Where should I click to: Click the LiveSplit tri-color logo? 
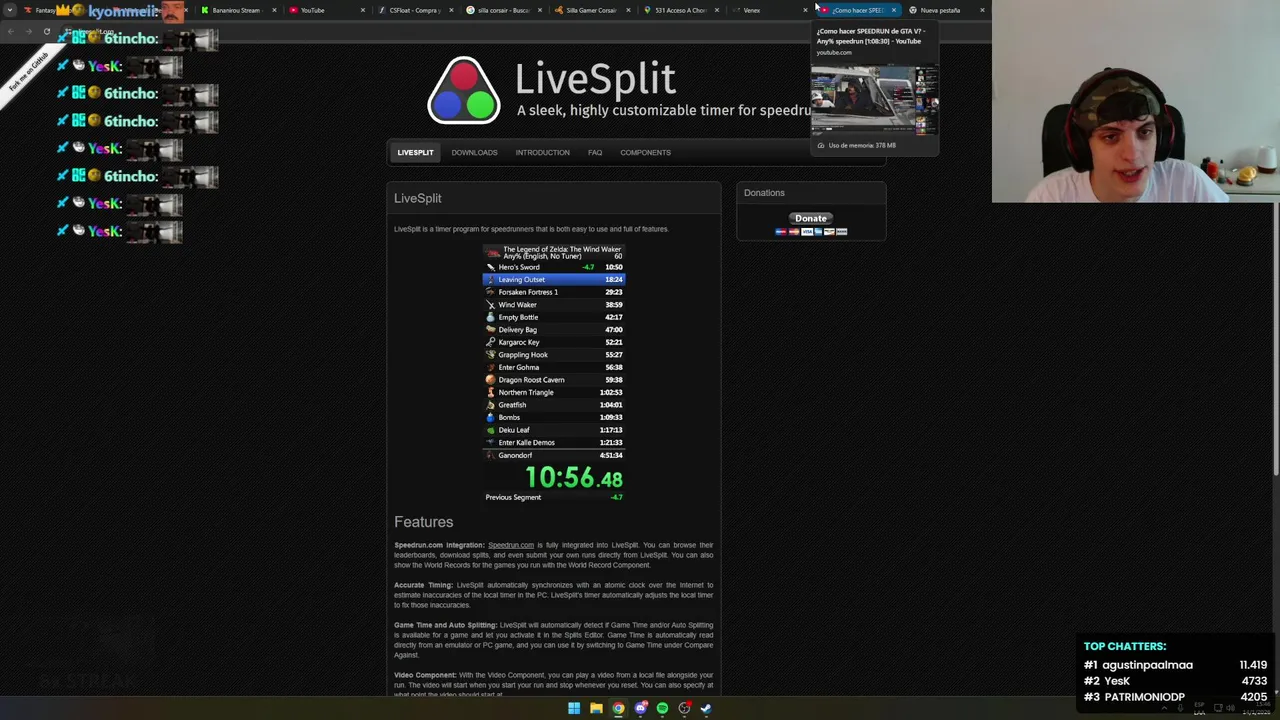[x=464, y=90]
